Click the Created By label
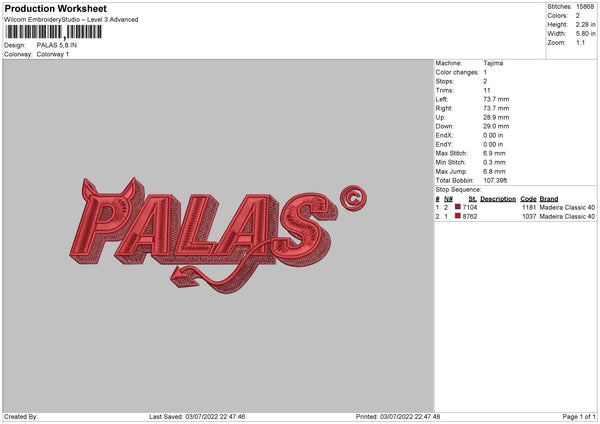Image resolution: width=600 pixels, height=424 pixels. (21, 416)
